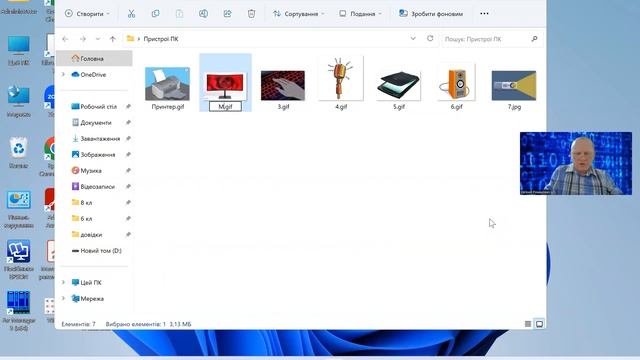Open the довідки folder in sidebar
The image size is (640, 360).
coord(87,235)
